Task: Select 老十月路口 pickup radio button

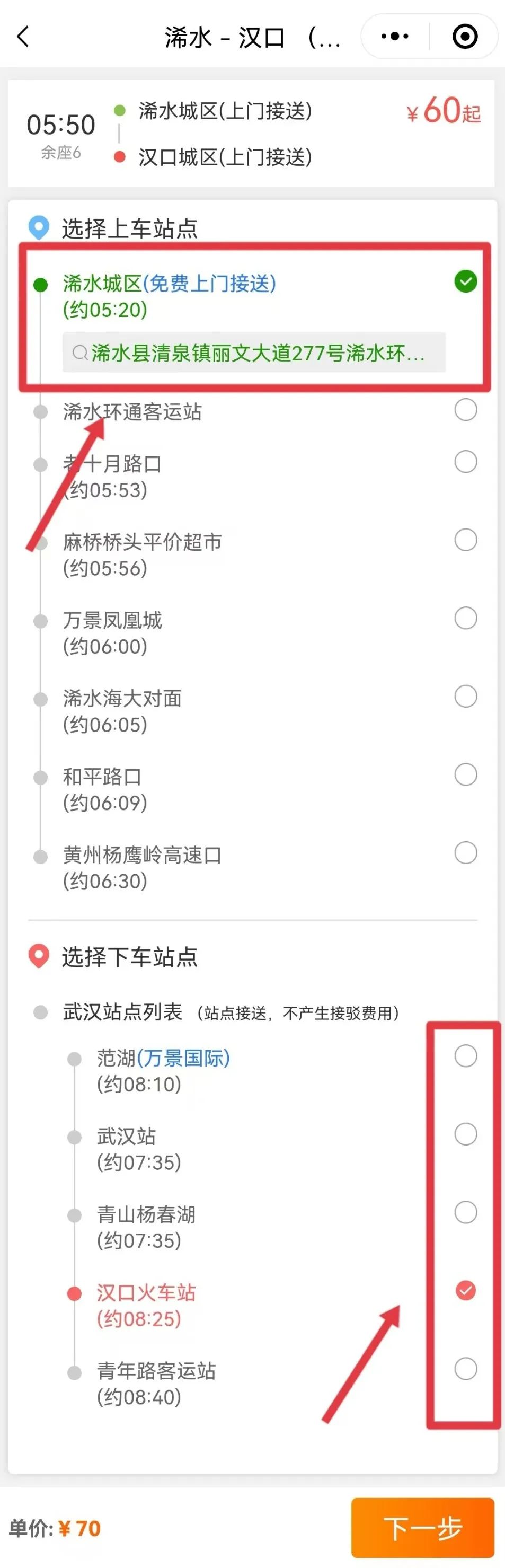Action: click(x=465, y=462)
